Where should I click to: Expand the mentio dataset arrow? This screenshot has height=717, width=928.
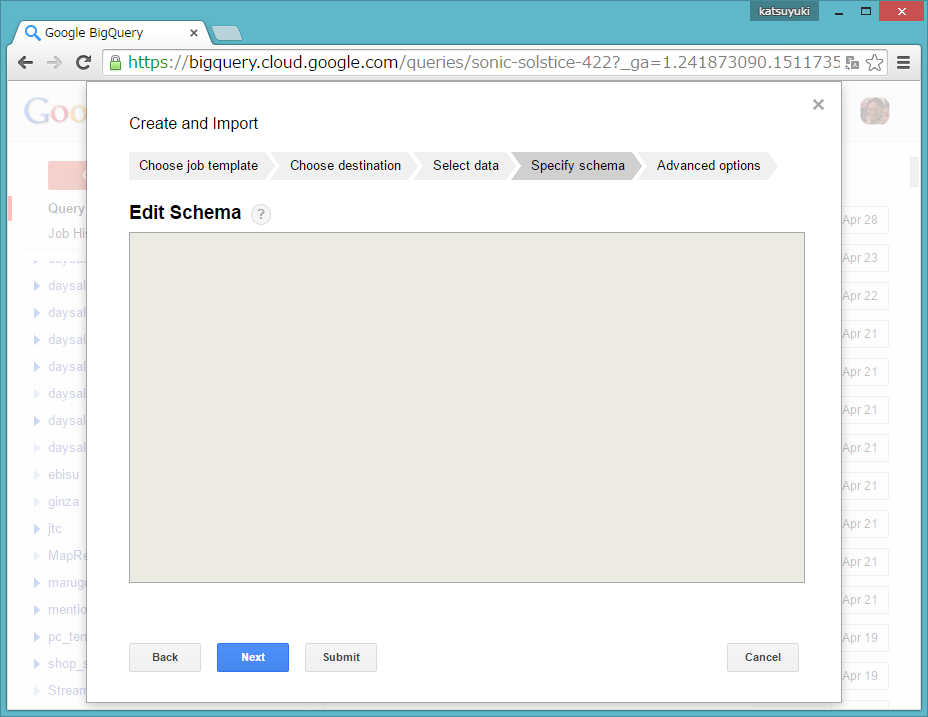pos(37,610)
